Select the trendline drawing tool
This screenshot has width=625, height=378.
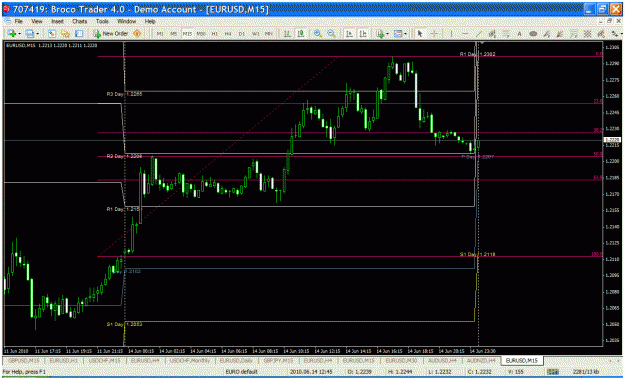(478, 34)
